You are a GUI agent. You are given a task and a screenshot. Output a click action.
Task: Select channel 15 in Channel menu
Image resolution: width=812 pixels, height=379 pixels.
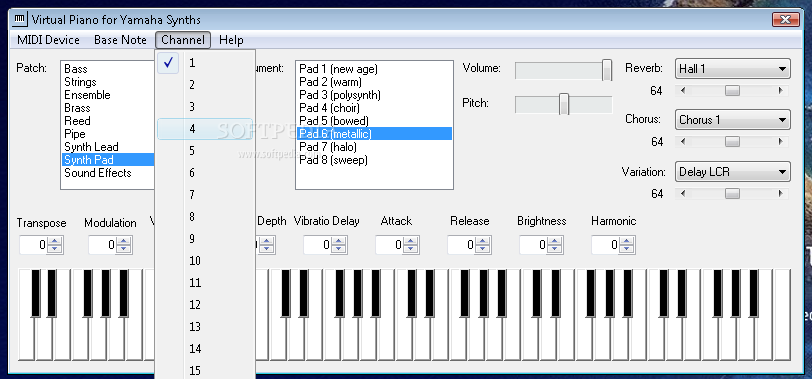pyautogui.click(x=205, y=370)
